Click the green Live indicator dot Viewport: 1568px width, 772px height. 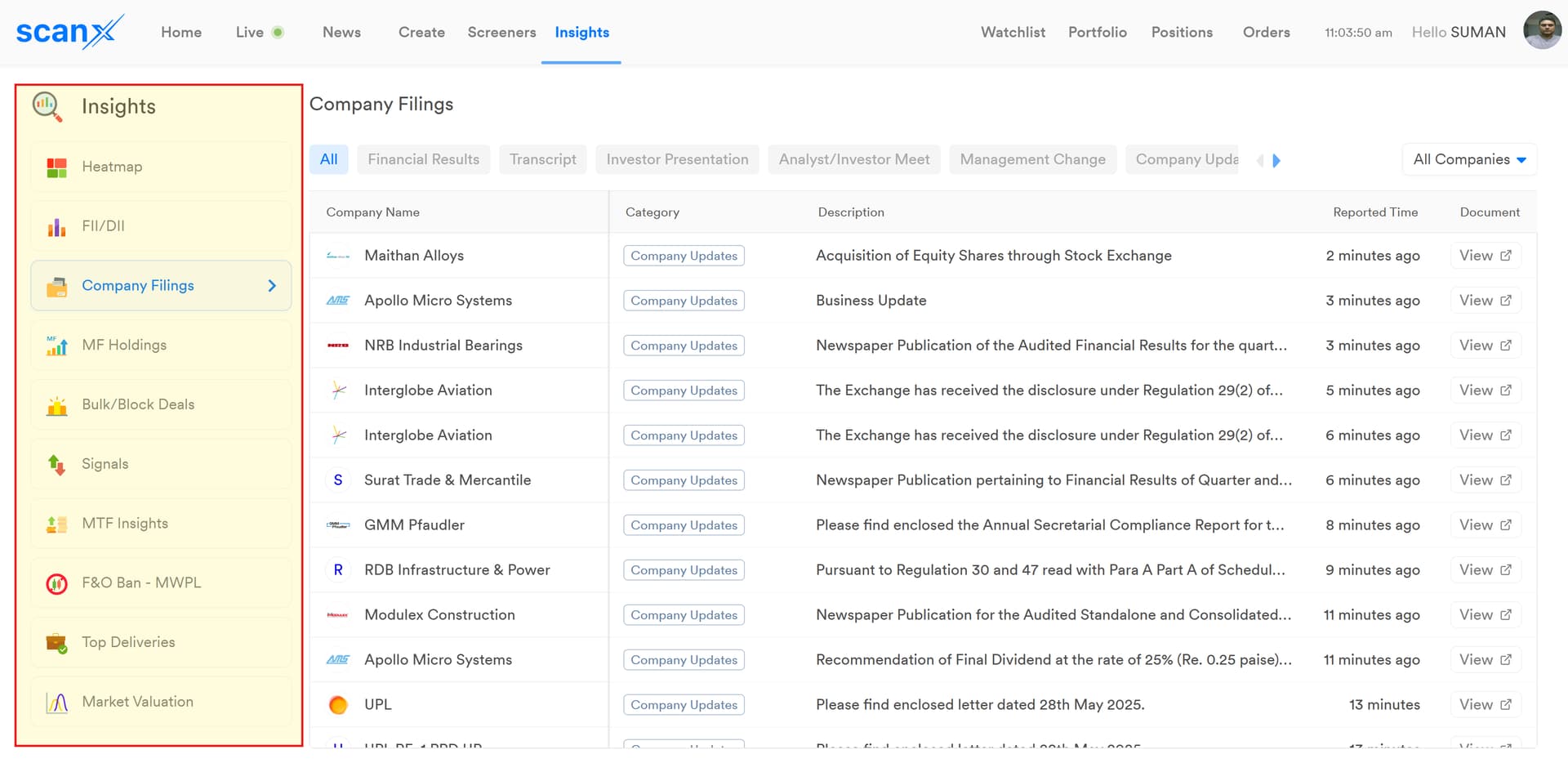(278, 33)
